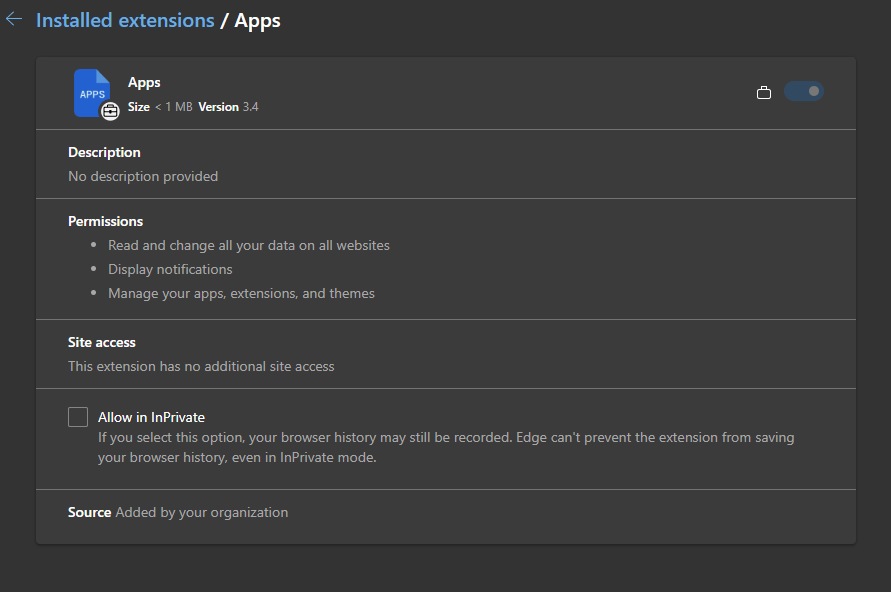Viewport: 891px width, 592px height.
Task: Click the blue Apps extension icon
Action: point(90,92)
